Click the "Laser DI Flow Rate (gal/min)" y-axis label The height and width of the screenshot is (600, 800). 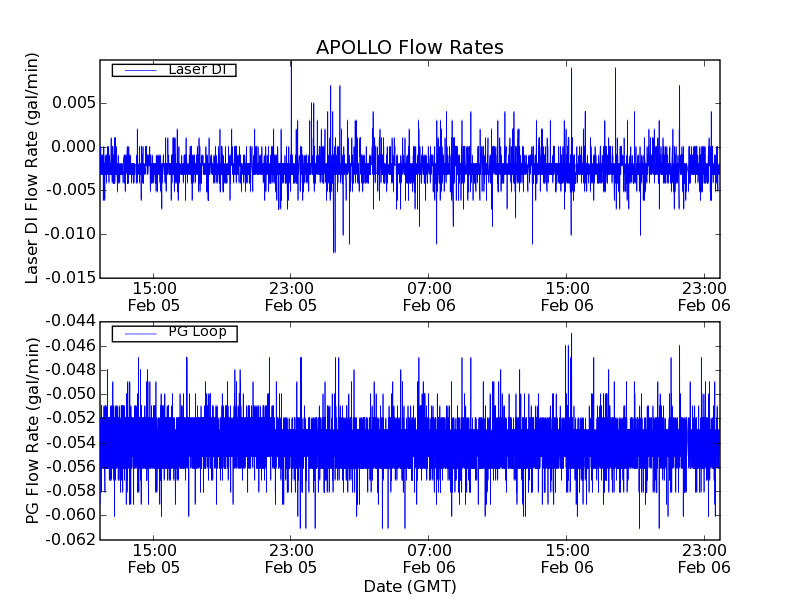coord(33,168)
